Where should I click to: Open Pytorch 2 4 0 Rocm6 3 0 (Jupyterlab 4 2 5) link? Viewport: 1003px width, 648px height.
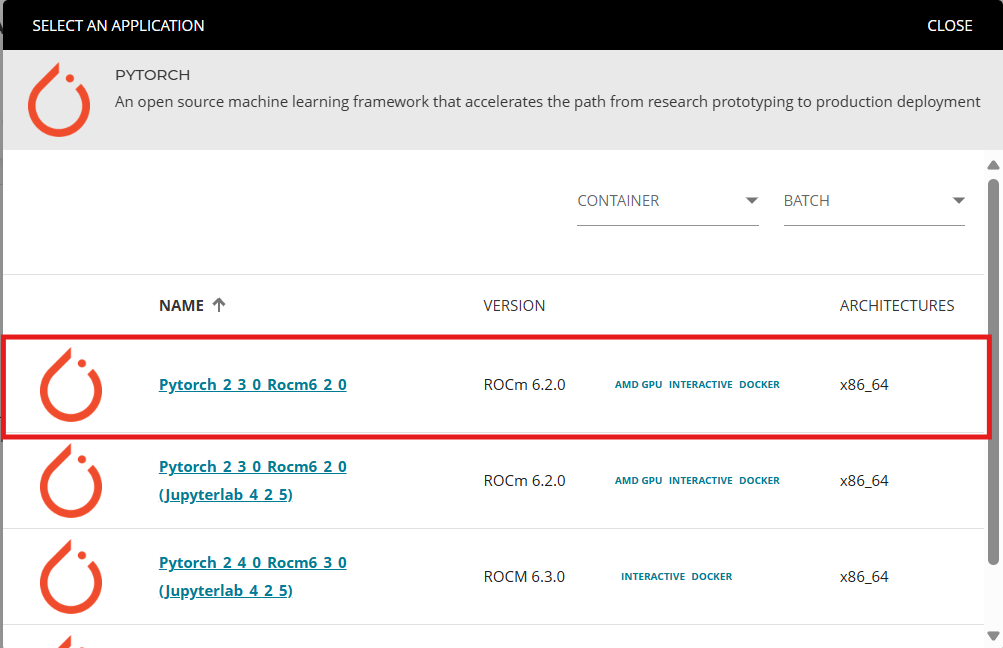coord(253,576)
